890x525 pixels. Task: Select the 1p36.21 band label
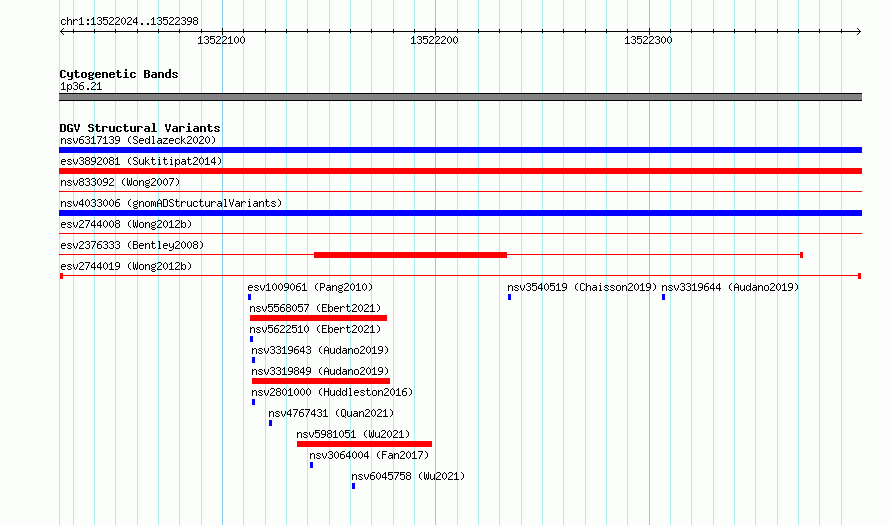coord(81,86)
